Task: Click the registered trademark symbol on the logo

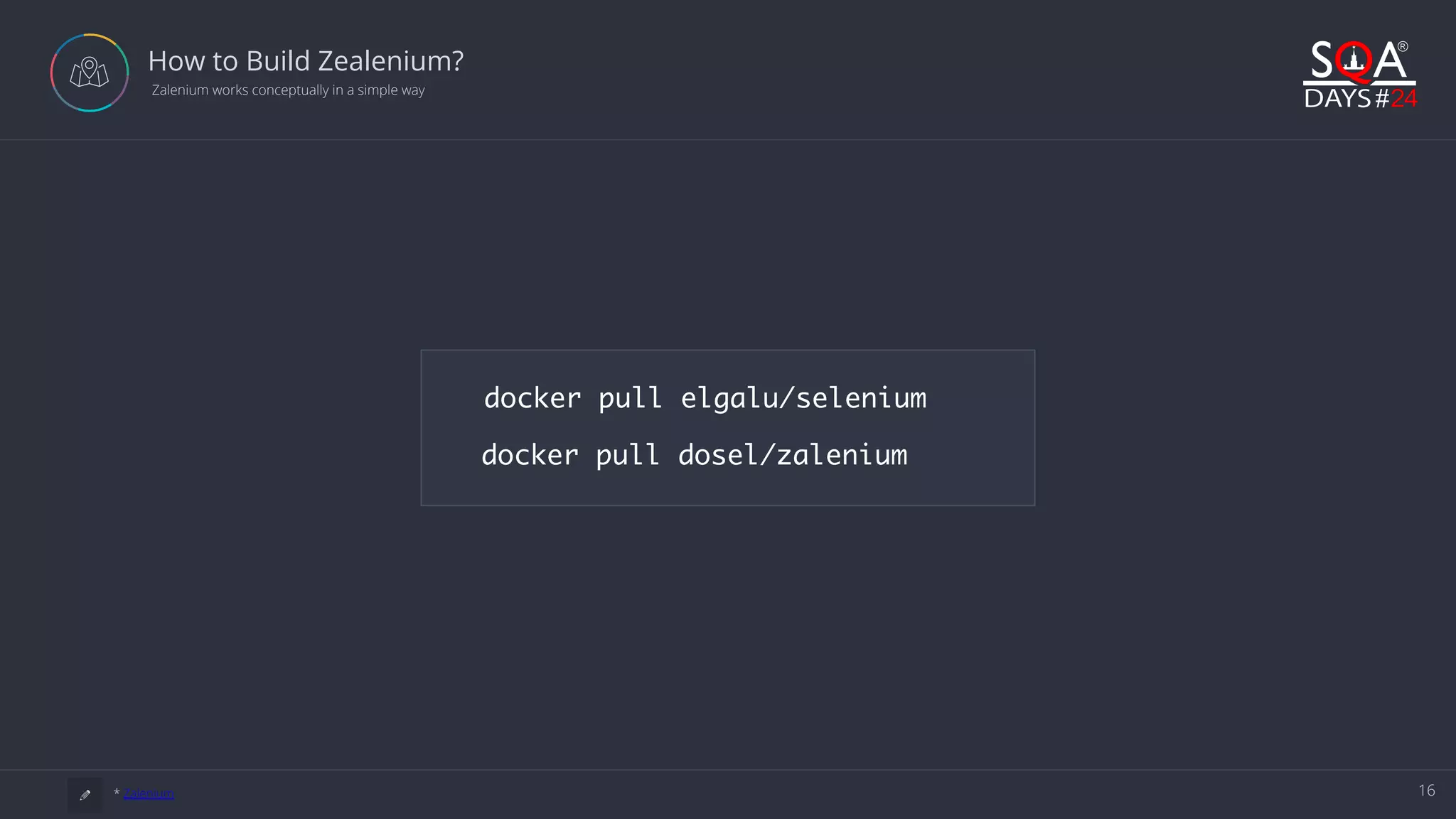Action: pos(1403,47)
